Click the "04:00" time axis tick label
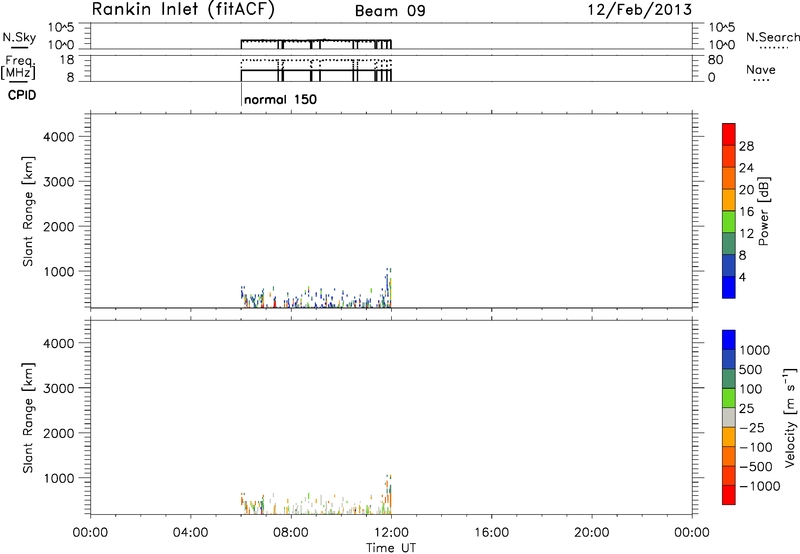The width and height of the screenshot is (800, 554). point(191,533)
